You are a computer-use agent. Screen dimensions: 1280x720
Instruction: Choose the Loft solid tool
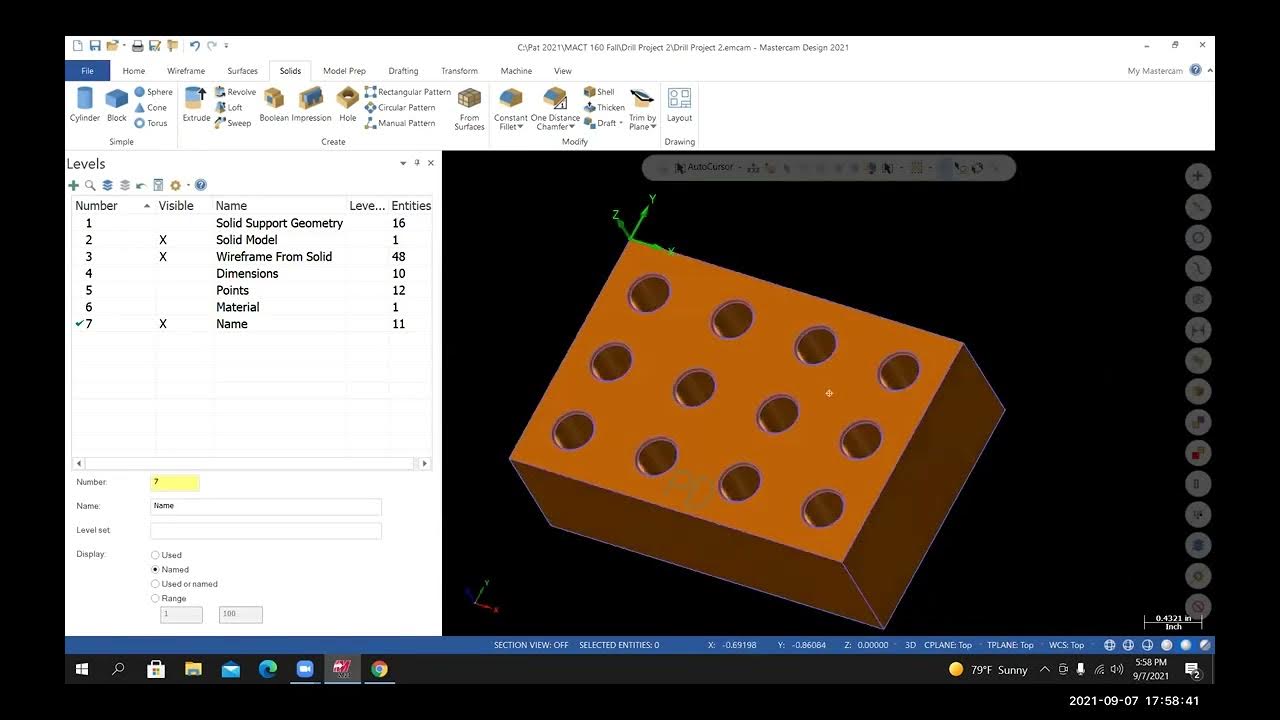coord(229,107)
